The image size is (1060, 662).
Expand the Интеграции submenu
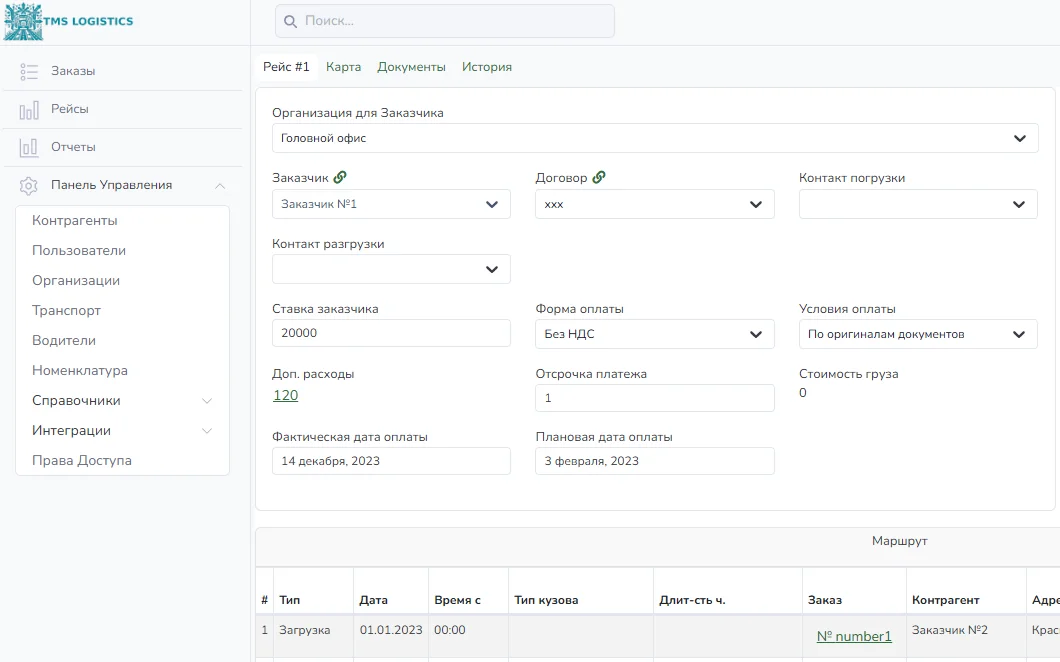pyautogui.click(x=207, y=431)
